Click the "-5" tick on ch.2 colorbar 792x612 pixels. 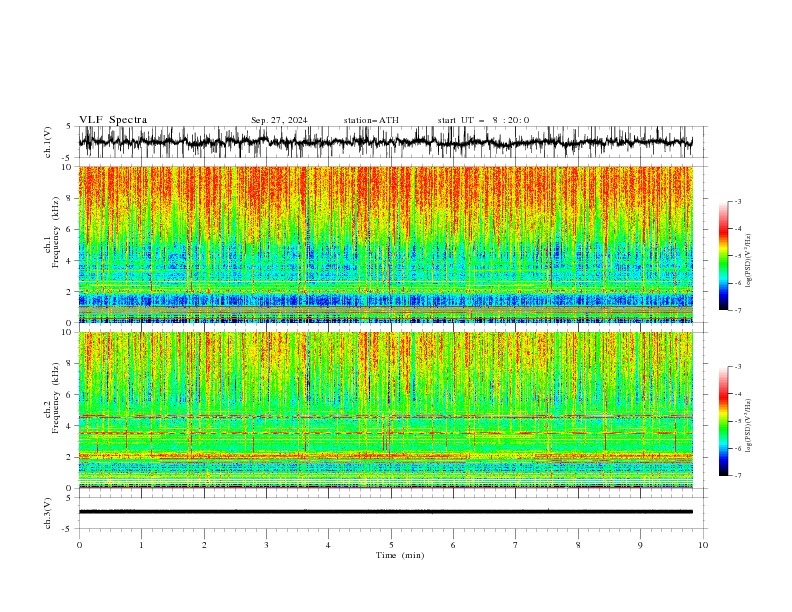(x=738, y=421)
